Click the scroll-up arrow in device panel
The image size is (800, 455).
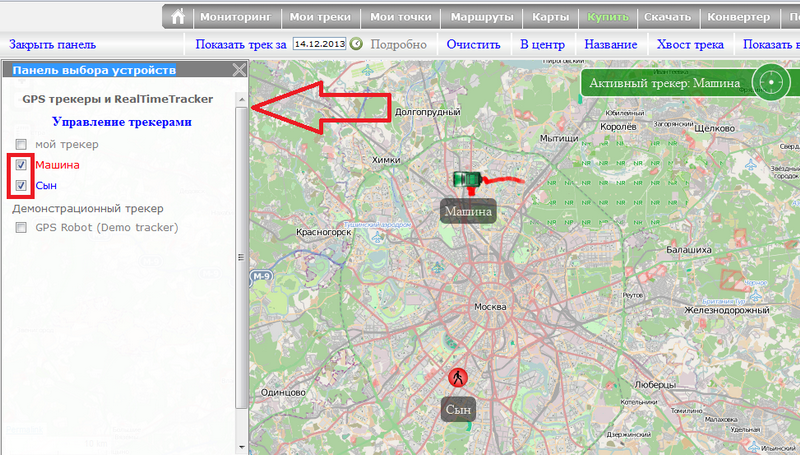click(240, 98)
